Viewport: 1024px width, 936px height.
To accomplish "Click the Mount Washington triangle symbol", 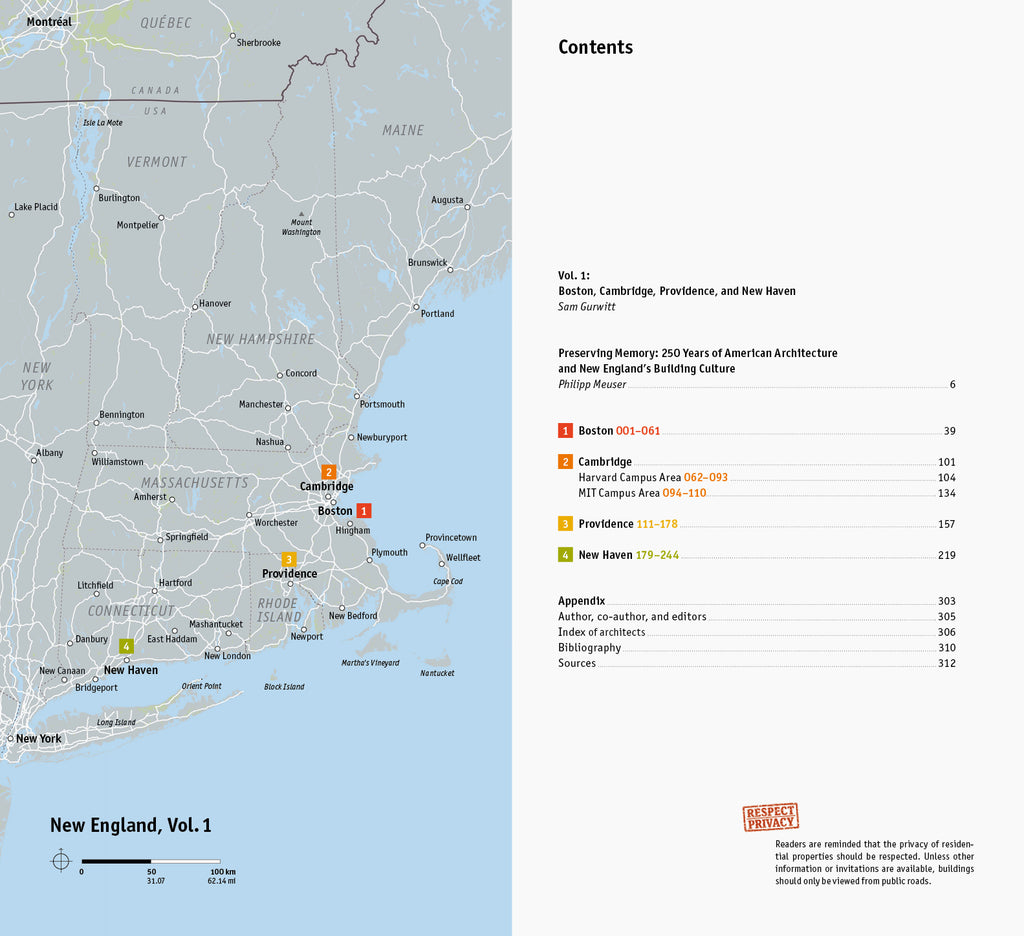I will 301,213.
